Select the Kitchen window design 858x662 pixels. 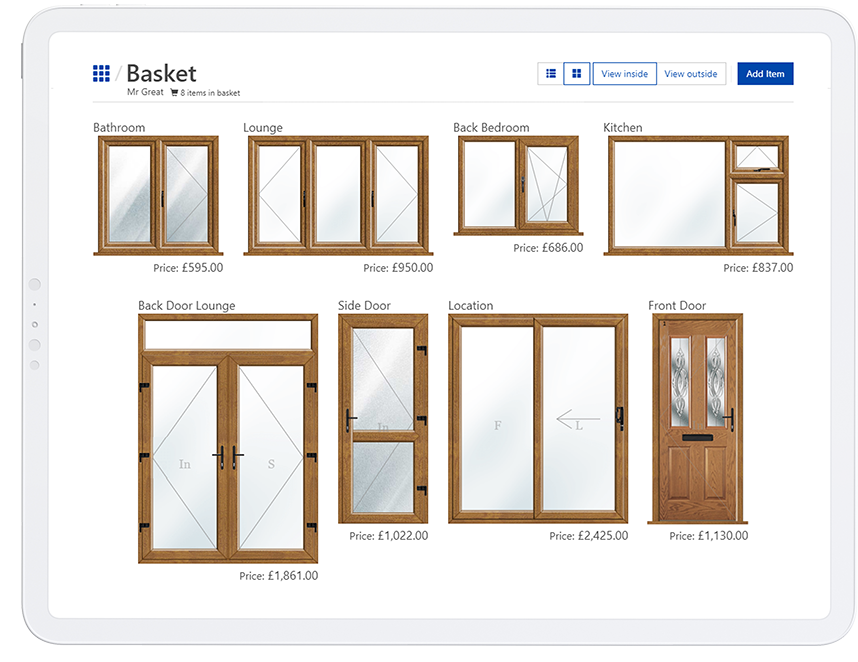click(698, 195)
